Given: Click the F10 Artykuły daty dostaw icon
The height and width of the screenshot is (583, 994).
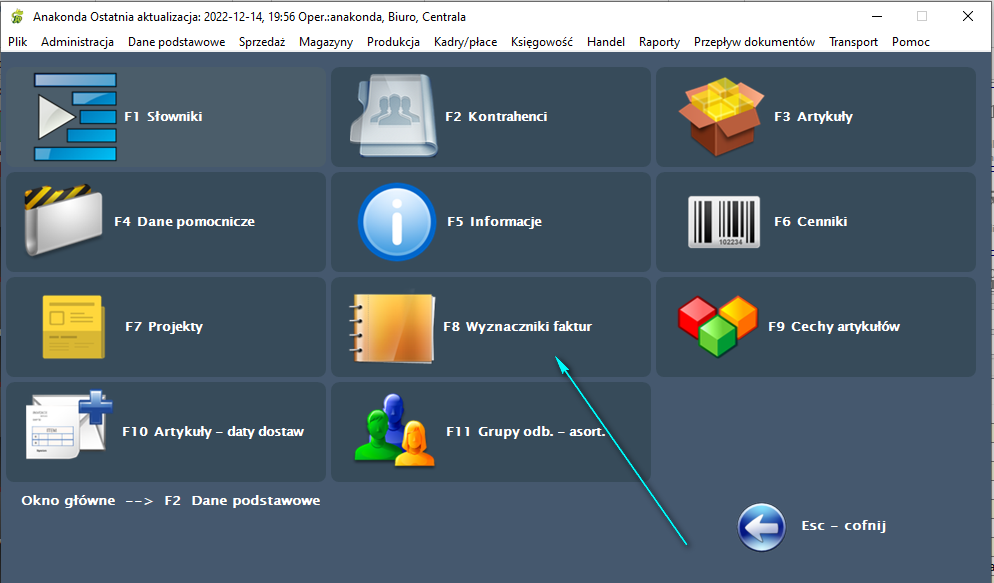Looking at the screenshot, I should tap(69, 425).
